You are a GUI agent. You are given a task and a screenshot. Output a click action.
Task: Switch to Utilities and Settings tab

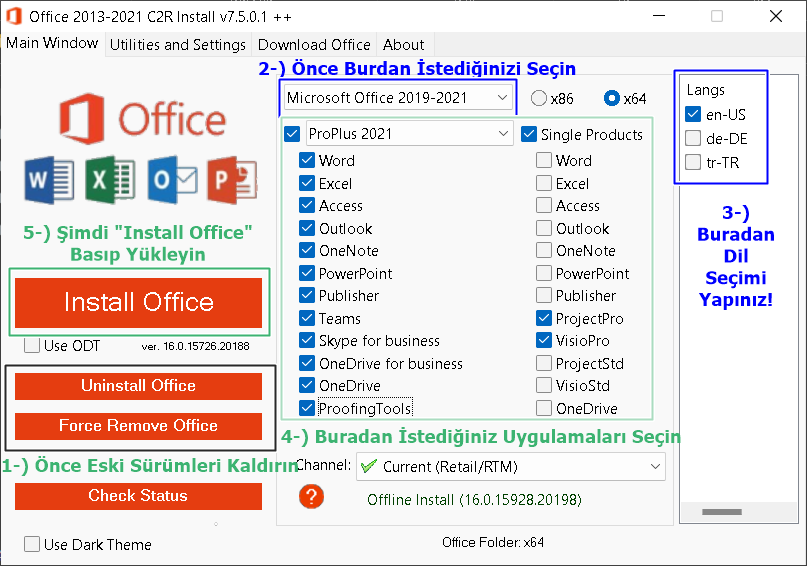click(x=178, y=45)
